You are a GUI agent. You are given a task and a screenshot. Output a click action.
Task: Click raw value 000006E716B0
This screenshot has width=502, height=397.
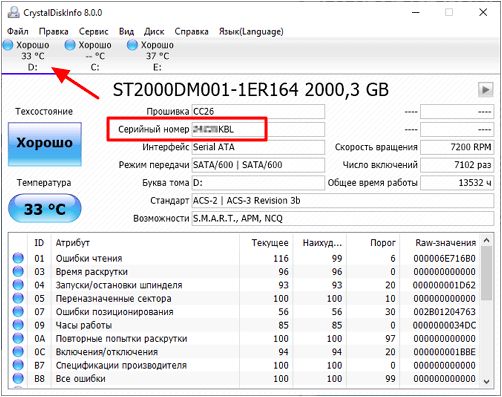coord(444,258)
